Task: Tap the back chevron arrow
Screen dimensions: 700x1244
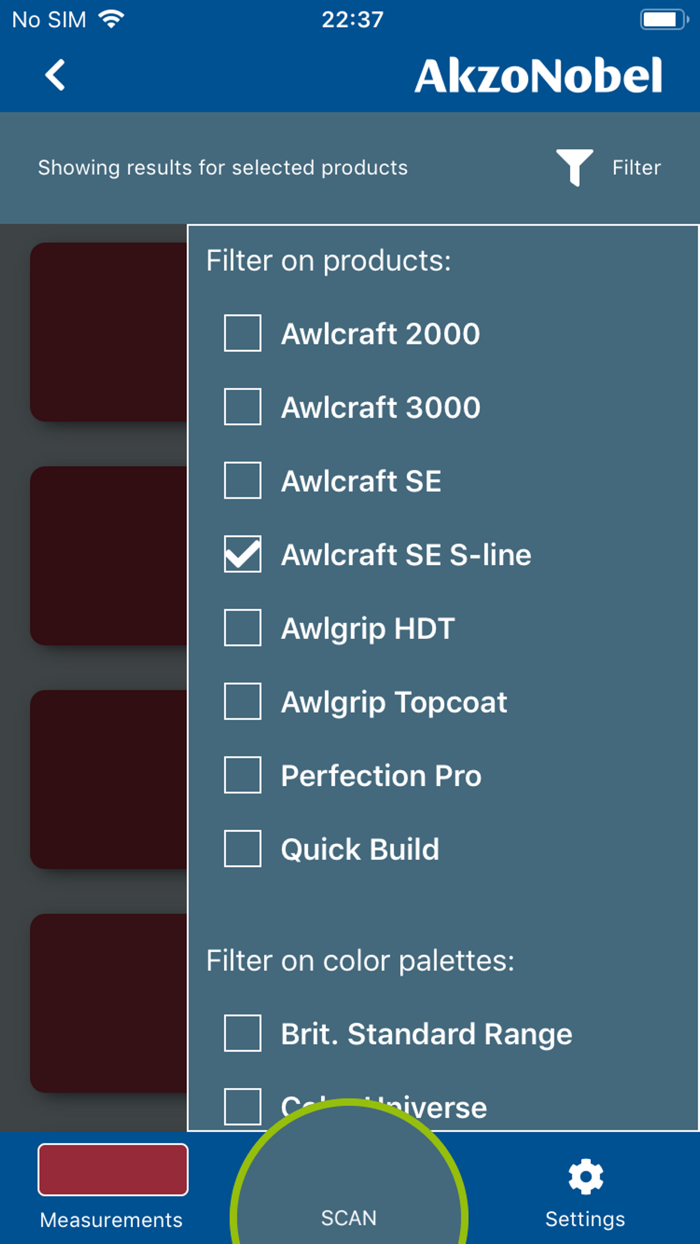Action: tap(55, 74)
